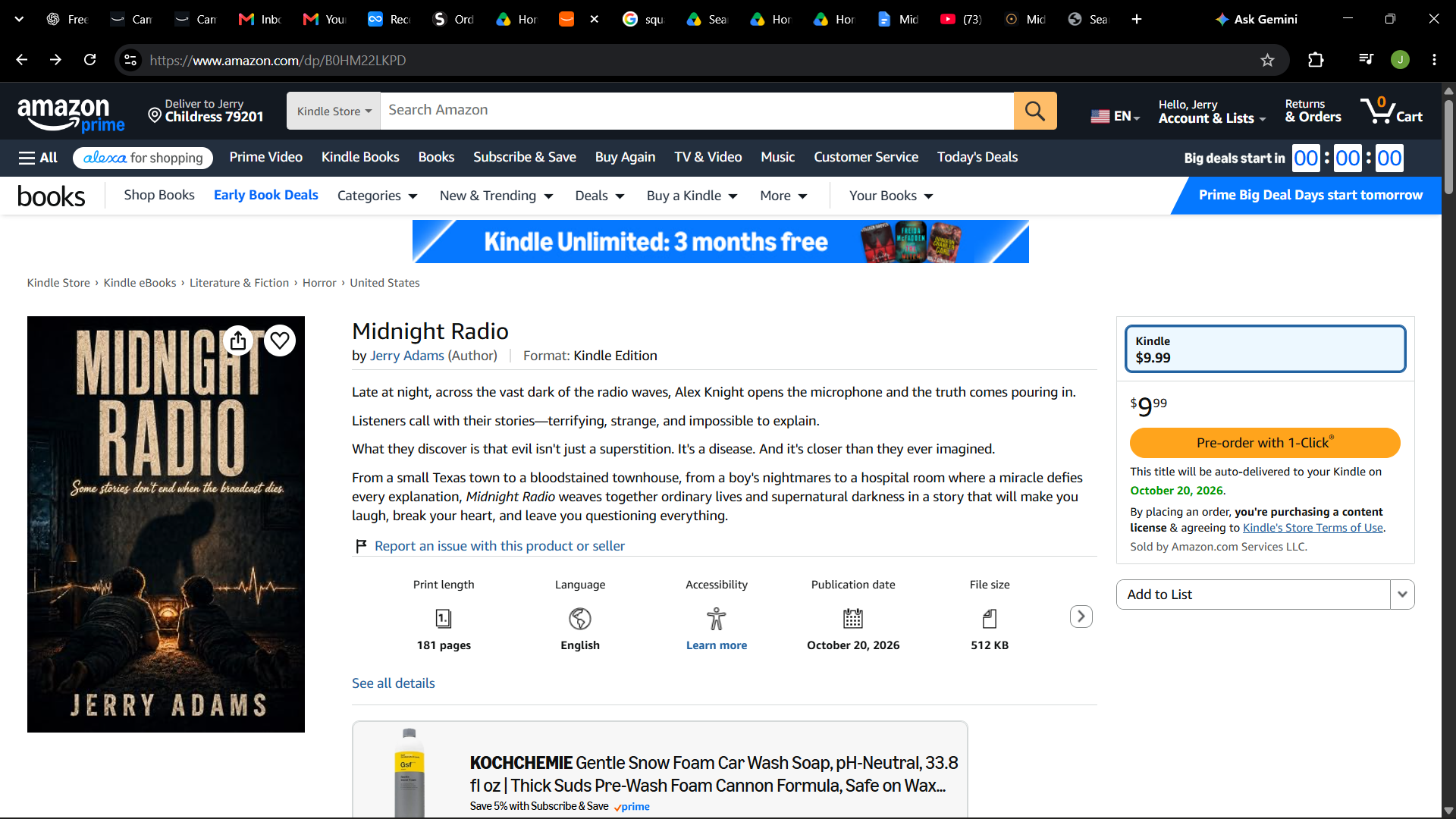Click the orange search magnifier button
This screenshot has width=1456, height=819.
[1035, 111]
